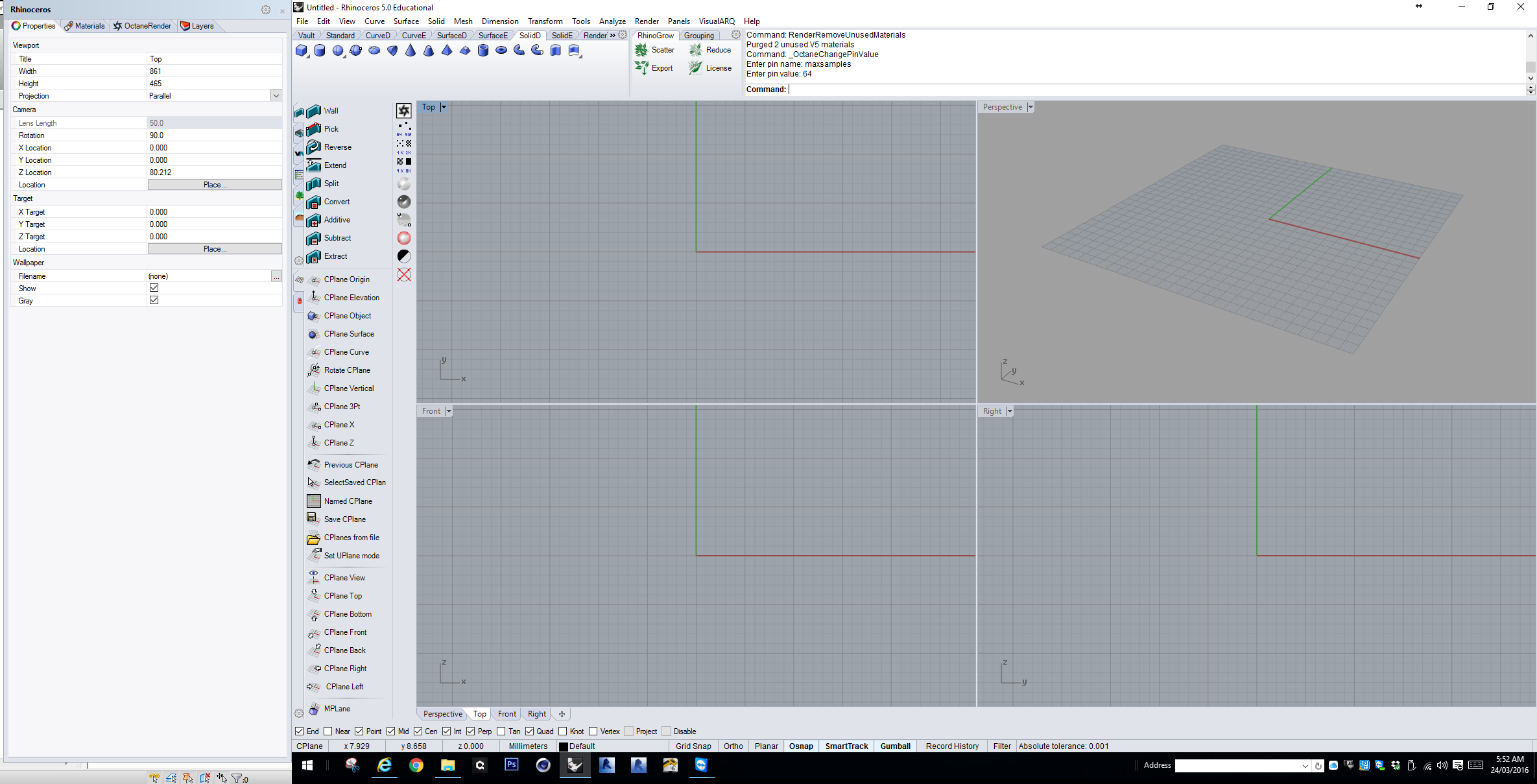Toggle Gumball in status bar
1537x784 pixels.
pyautogui.click(x=895, y=746)
